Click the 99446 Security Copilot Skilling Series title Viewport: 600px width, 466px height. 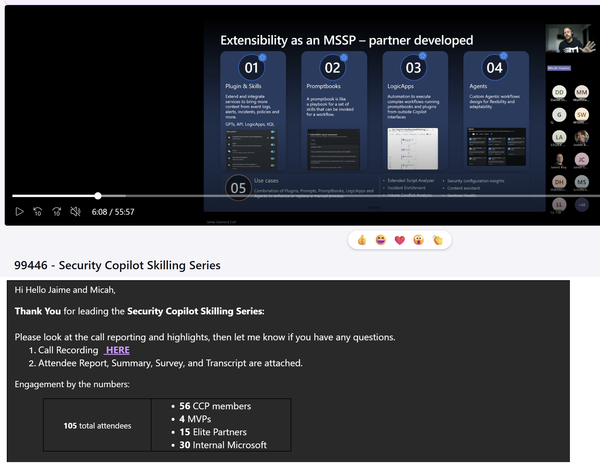[117, 265]
